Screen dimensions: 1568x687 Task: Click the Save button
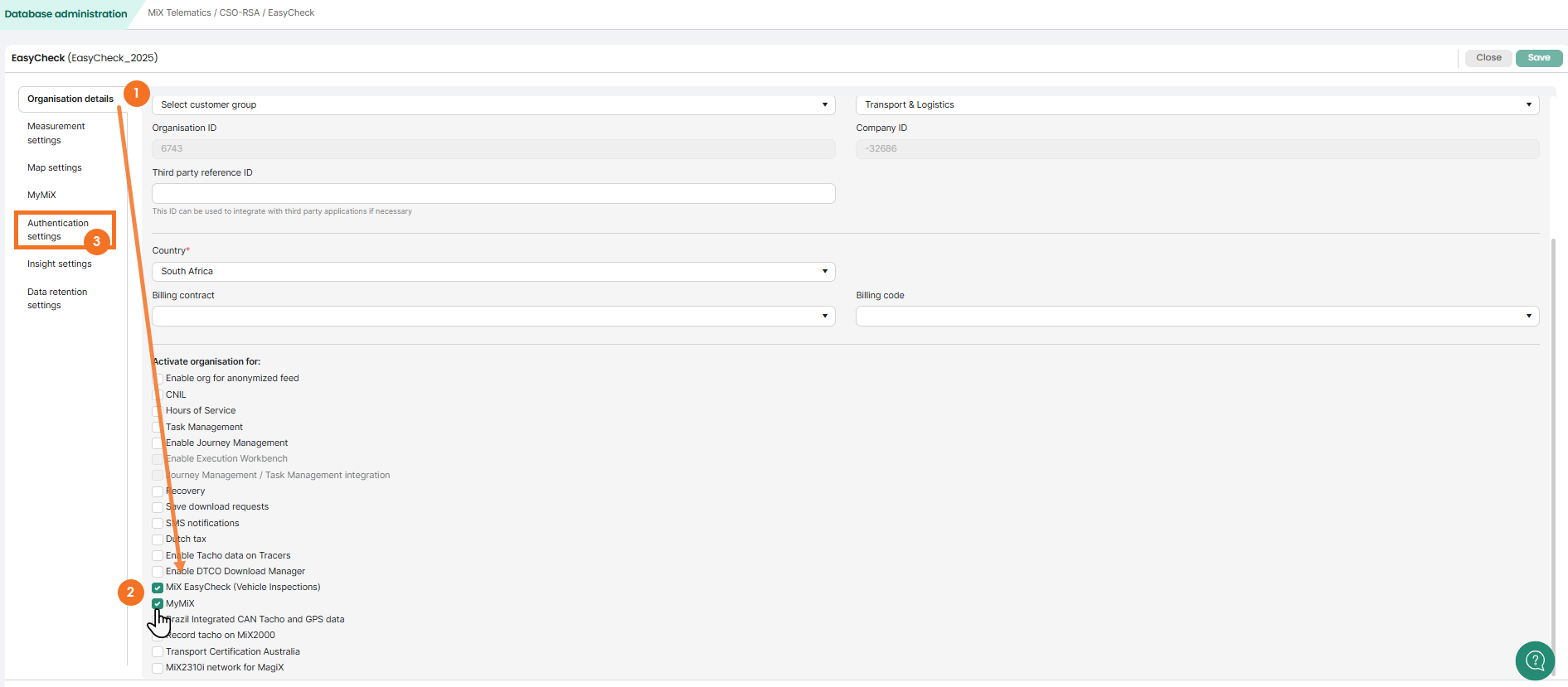tap(1539, 58)
